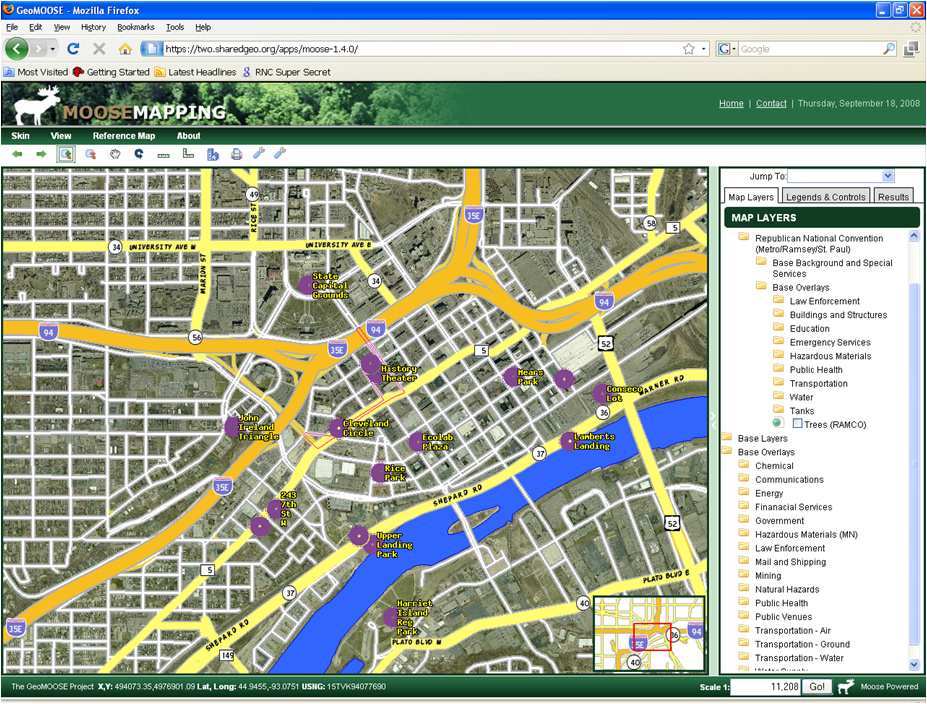
Task: Select the Tanks layer group
Action: click(802, 411)
